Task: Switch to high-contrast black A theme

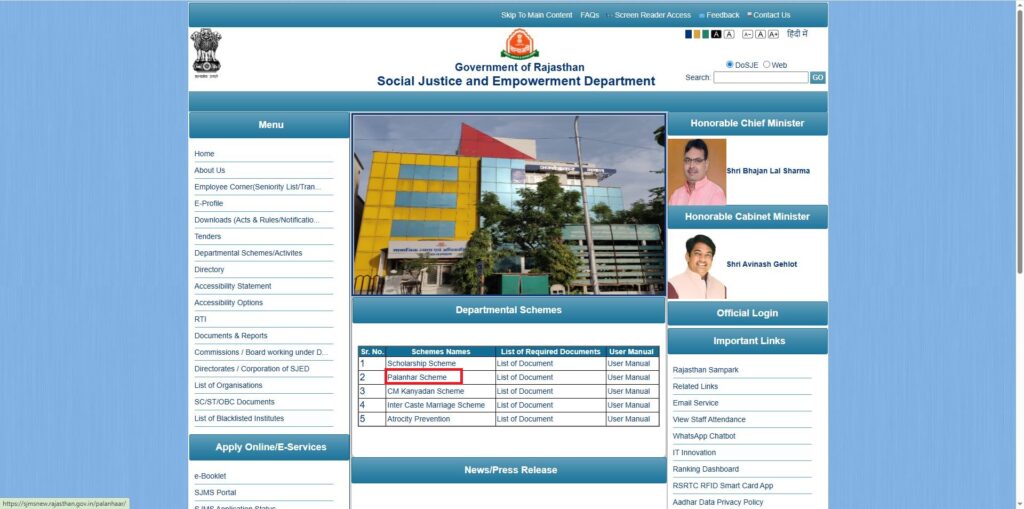Action: click(716, 34)
